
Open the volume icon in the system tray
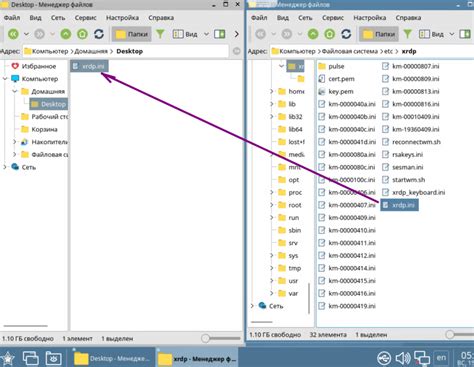coord(403,358)
